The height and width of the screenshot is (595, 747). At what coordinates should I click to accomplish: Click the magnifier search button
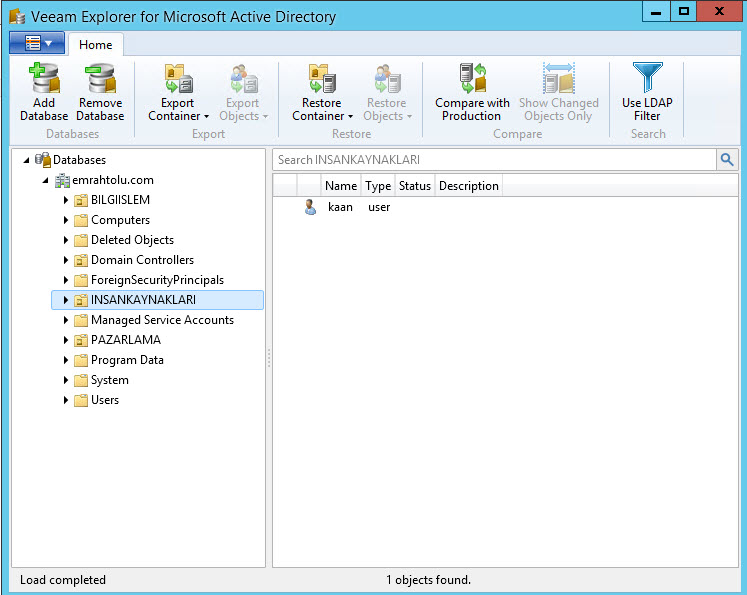(727, 160)
